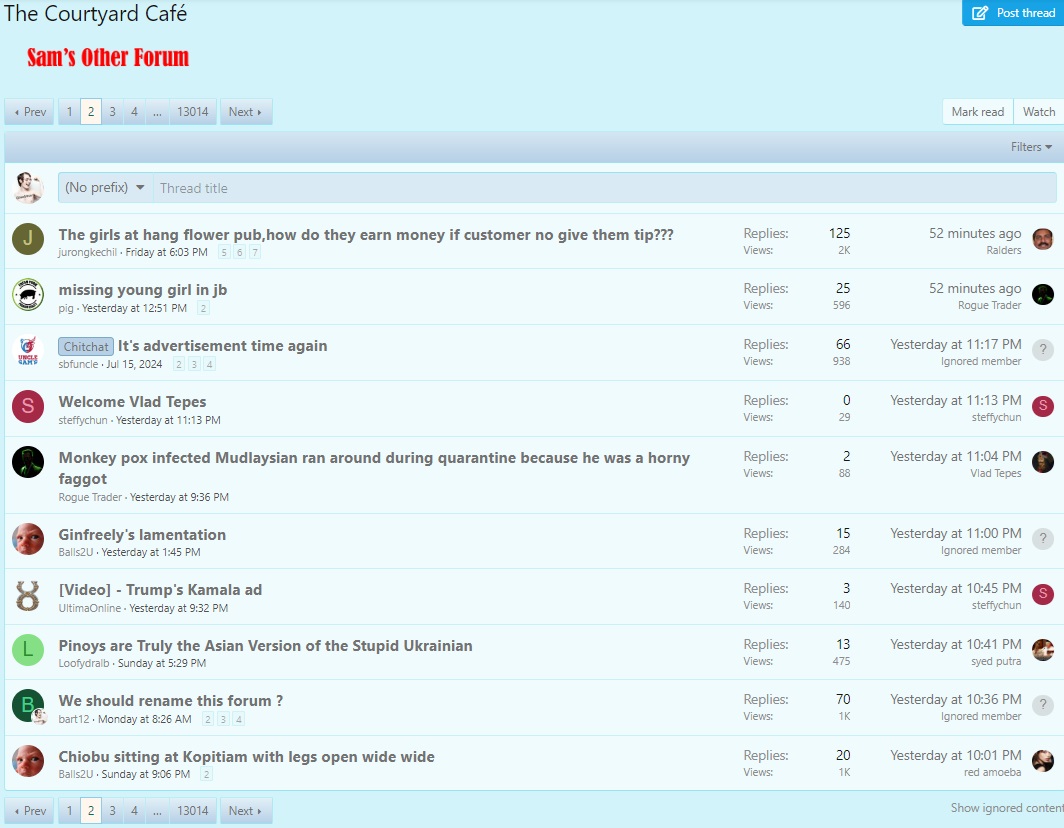Viewport: 1064px width, 828px height.
Task: Click Raiders' last-poster avatar
Action: coord(1043,240)
